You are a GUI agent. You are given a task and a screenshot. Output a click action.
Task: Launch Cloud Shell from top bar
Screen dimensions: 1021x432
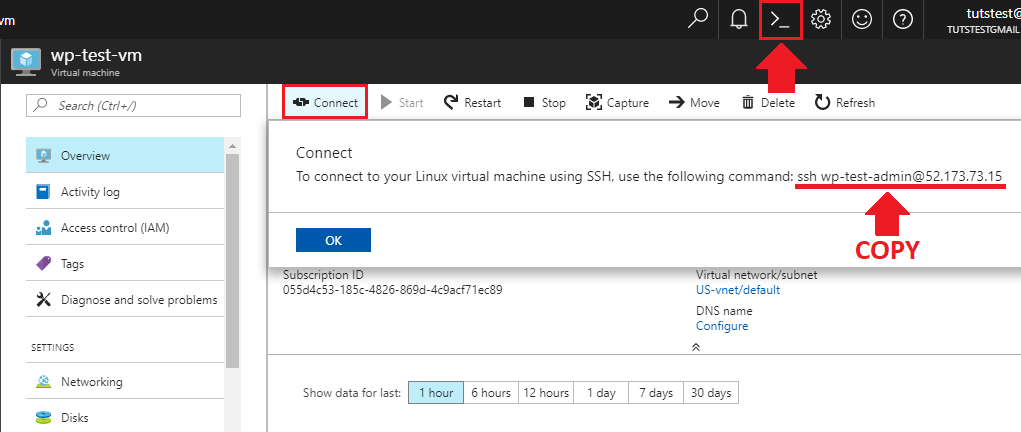[x=779, y=20]
